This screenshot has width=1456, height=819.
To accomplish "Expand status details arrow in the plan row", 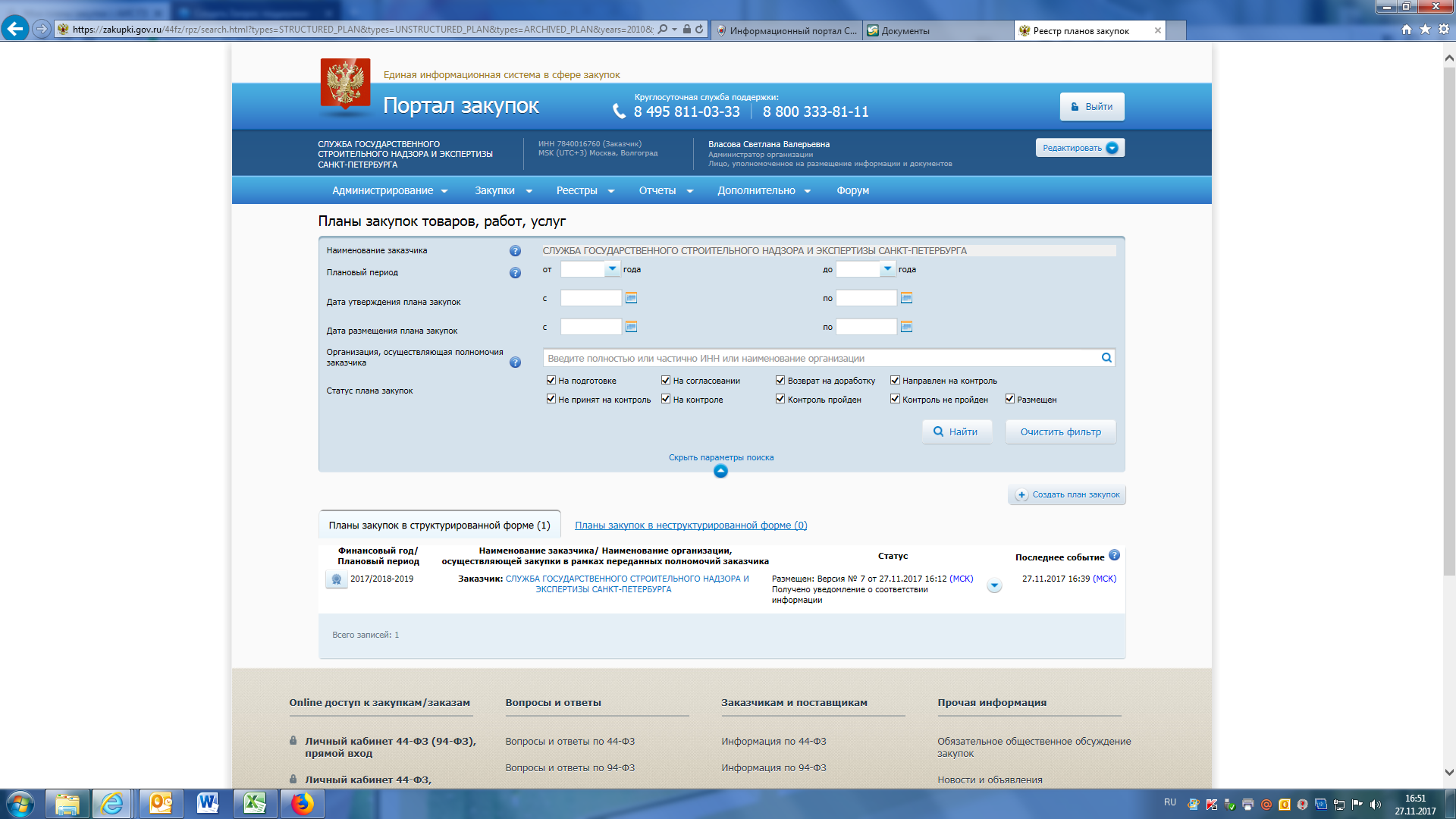I will coord(994,585).
